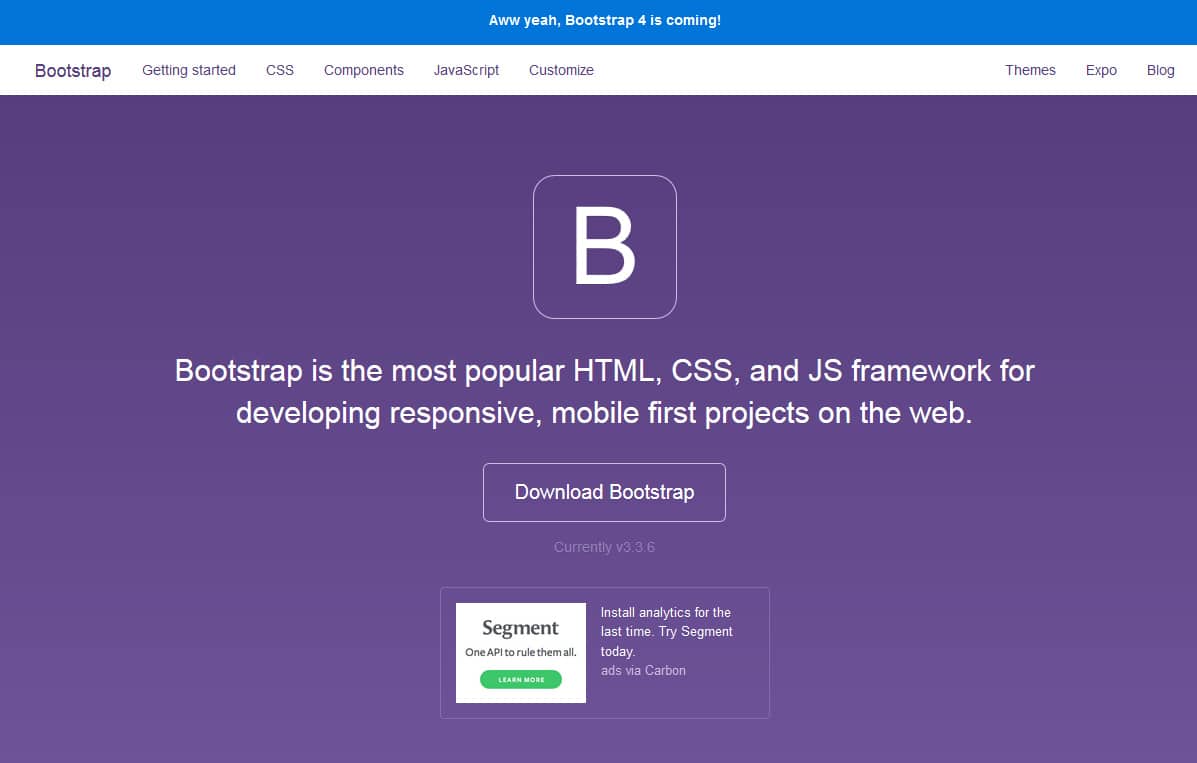Open the Getting started page
Viewport: 1197px width, 763px height.
(189, 70)
